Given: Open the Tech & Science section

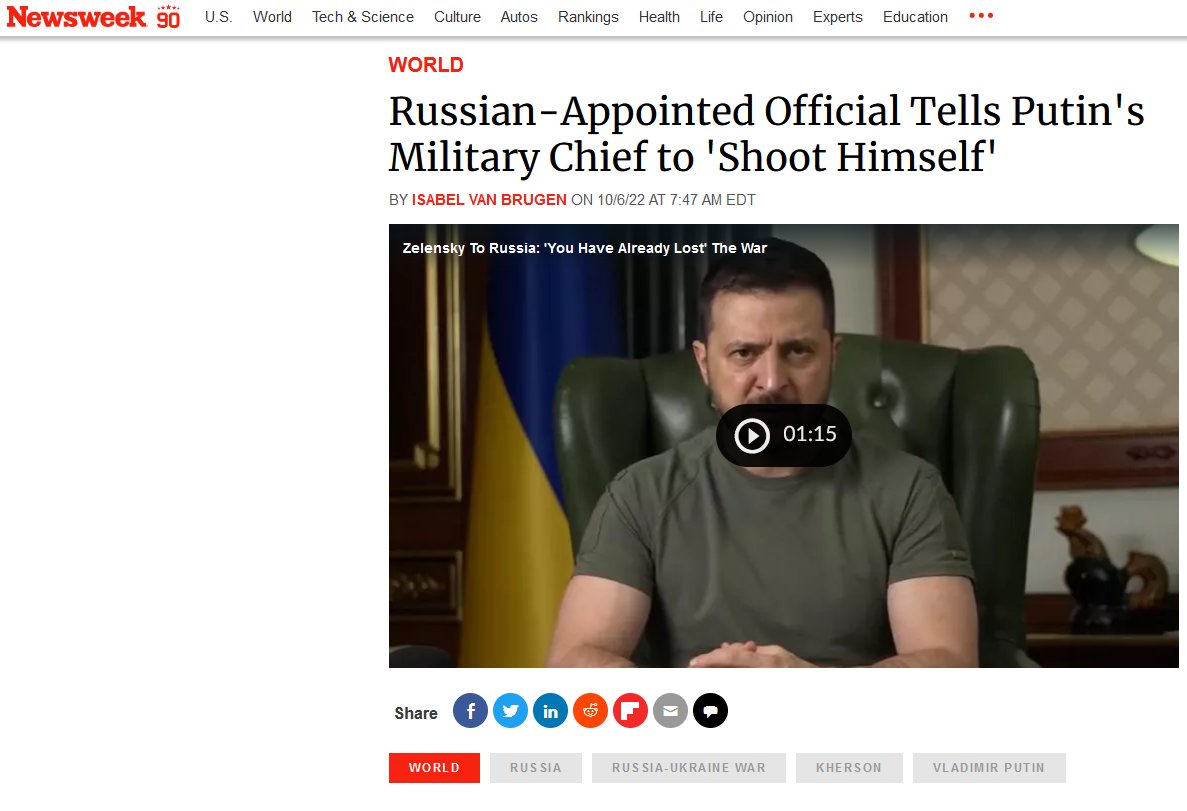Looking at the screenshot, I should [x=363, y=17].
